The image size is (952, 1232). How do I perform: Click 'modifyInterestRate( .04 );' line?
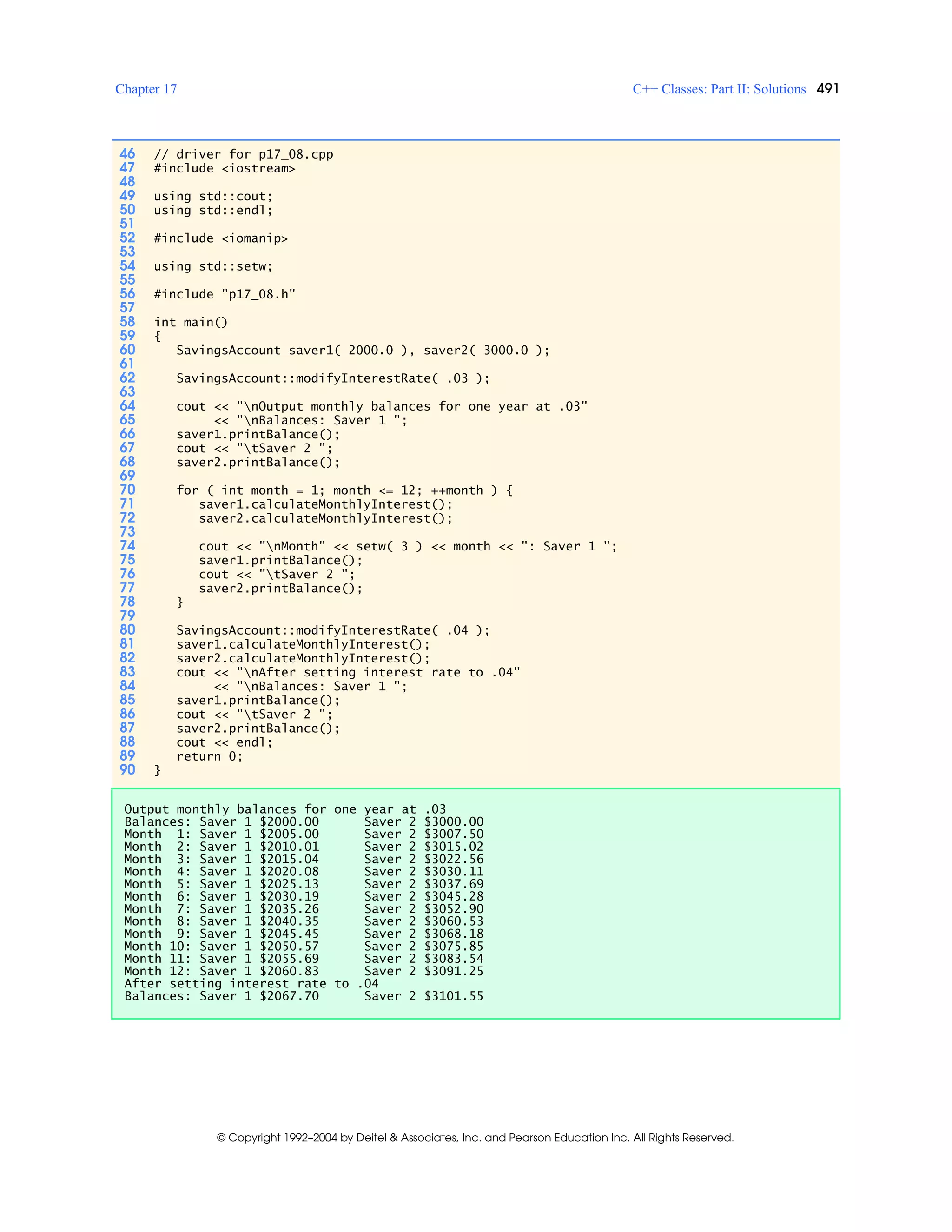[x=333, y=630]
